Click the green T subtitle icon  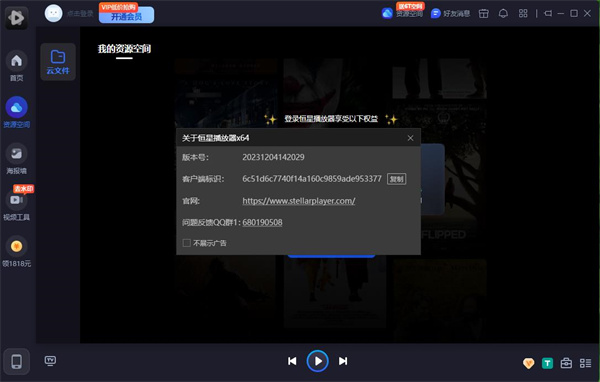point(548,363)
